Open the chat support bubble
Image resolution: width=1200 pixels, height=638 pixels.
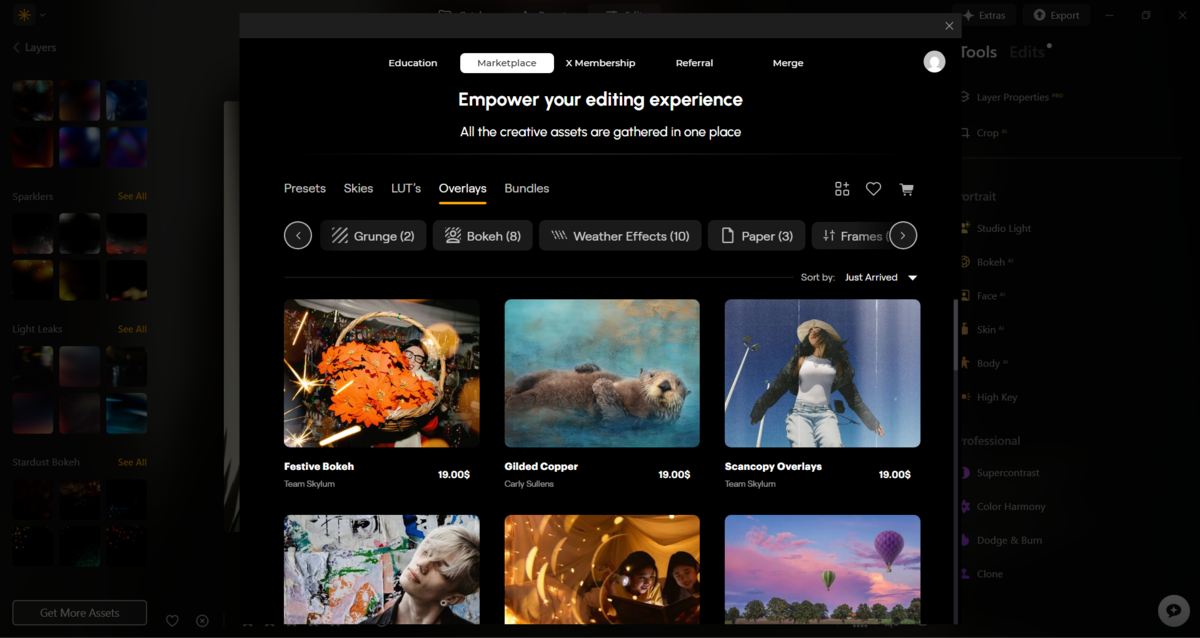1173,609
